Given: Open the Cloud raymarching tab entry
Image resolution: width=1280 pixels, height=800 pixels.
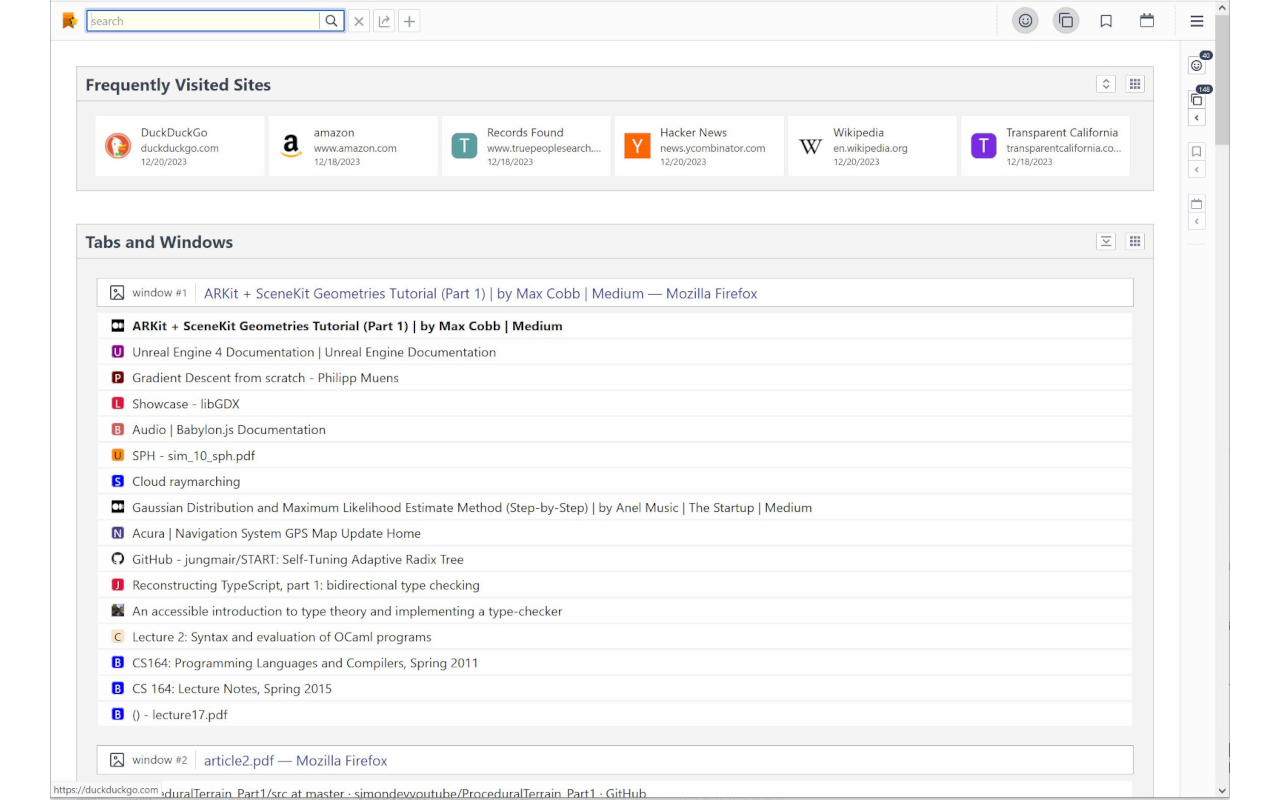Looking at the screenshot, I should (186, 481).
